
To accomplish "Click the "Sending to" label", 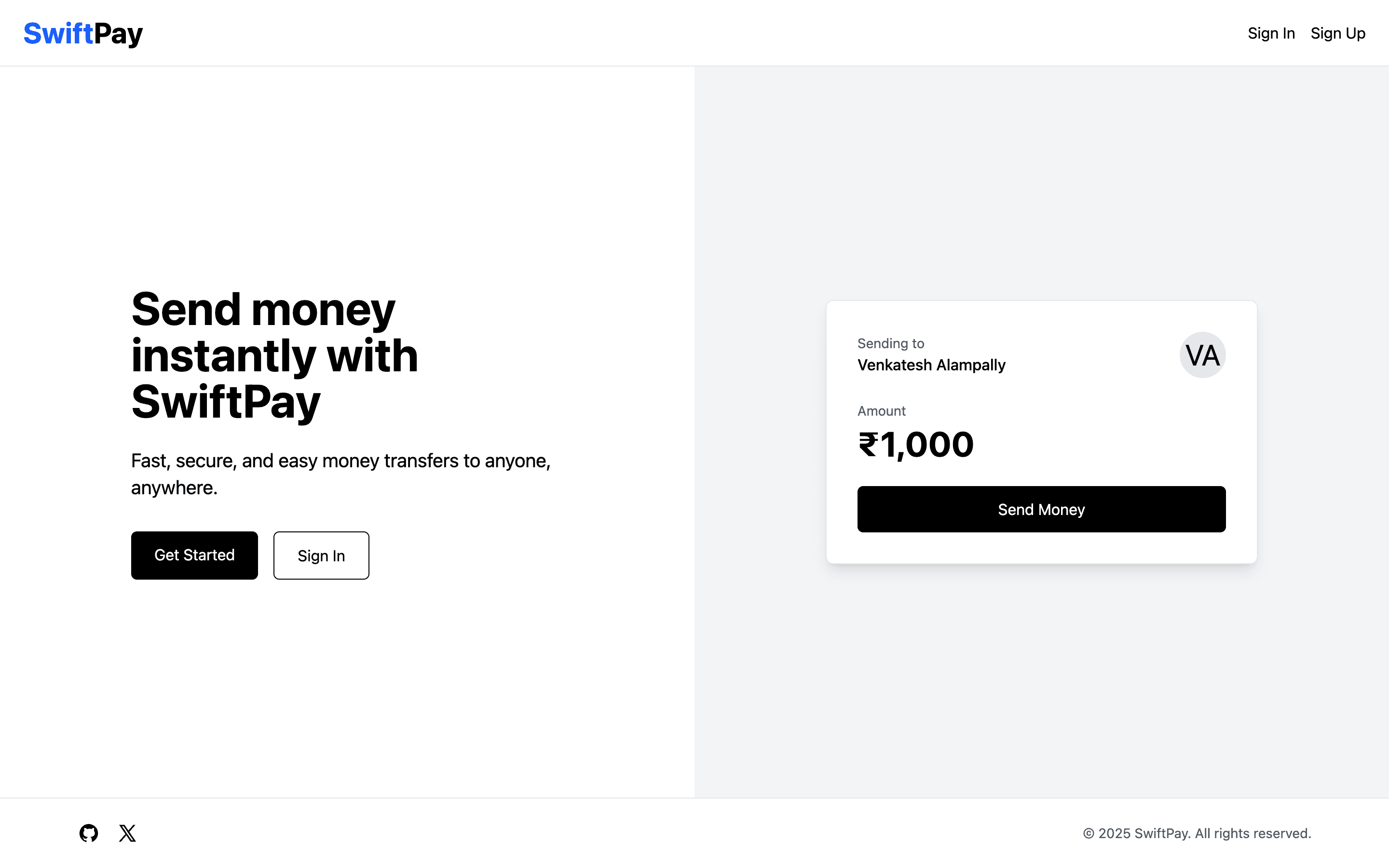I will [890, 343].
